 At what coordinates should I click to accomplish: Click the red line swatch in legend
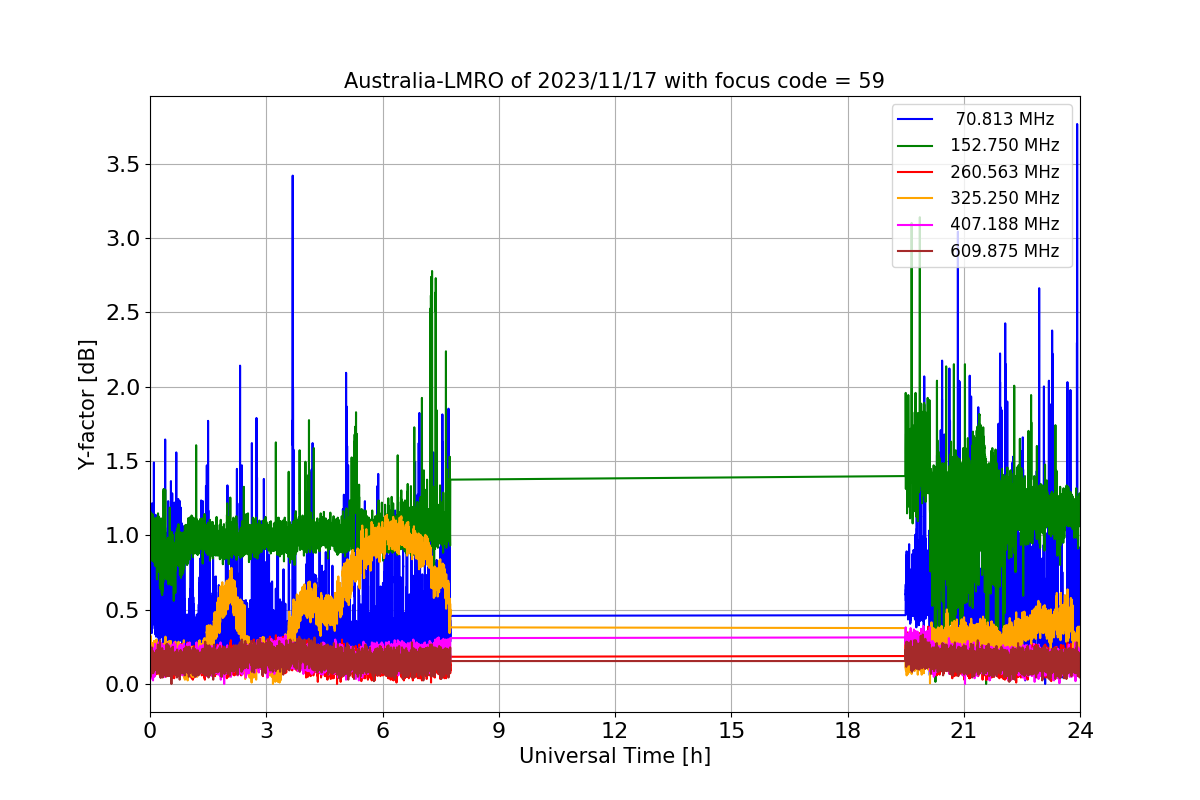pyautogui.click(x=917, y=172)
